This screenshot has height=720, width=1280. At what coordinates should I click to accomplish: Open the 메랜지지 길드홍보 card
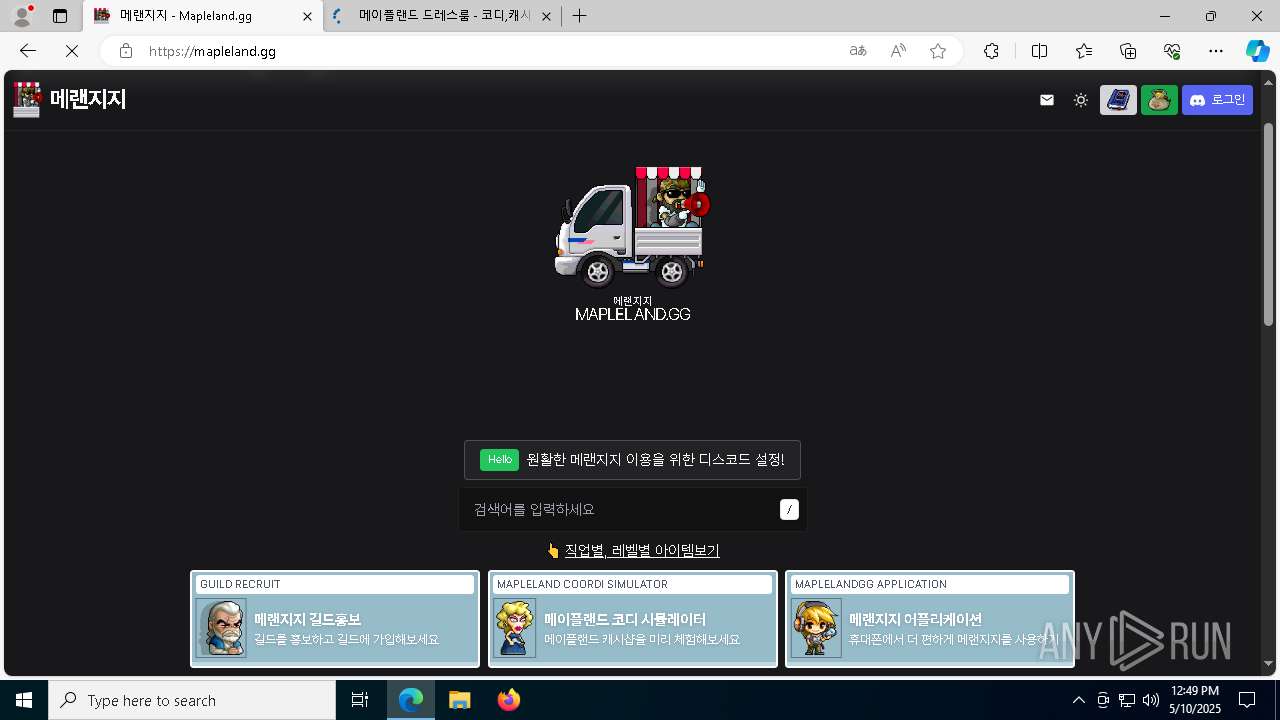coord(335,619)
